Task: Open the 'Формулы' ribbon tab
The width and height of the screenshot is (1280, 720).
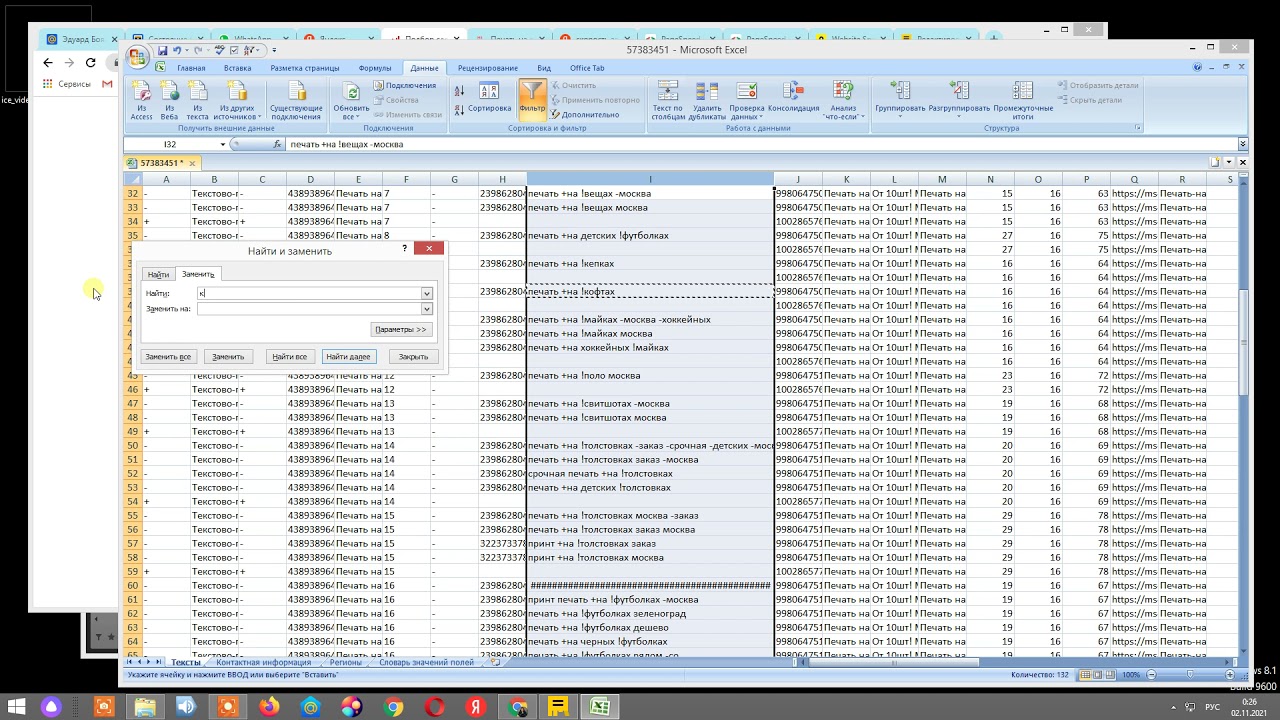Action: coord(375,68)
